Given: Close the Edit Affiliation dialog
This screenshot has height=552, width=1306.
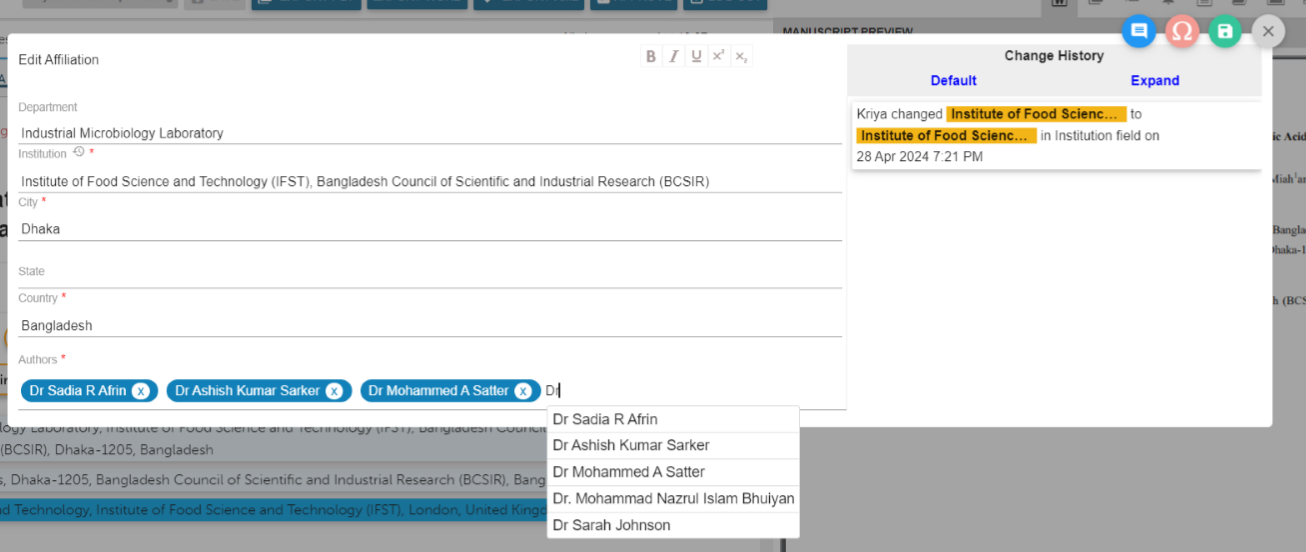Looking at the screenshot, I should [x=1268, y=31].
